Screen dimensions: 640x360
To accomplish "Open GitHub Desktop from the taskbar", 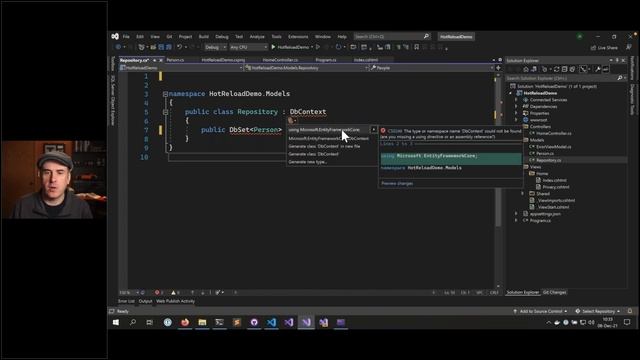I will click(x=254, y=322).
